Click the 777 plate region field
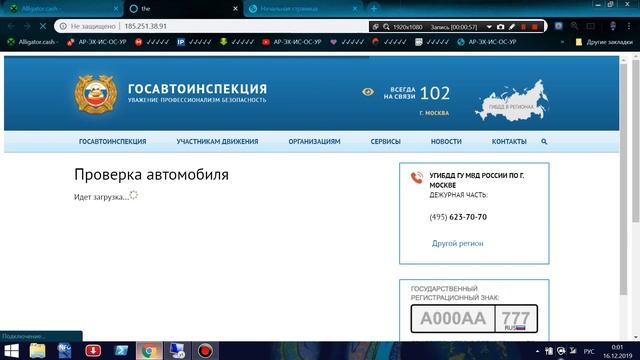 click(x=516, y=318)
